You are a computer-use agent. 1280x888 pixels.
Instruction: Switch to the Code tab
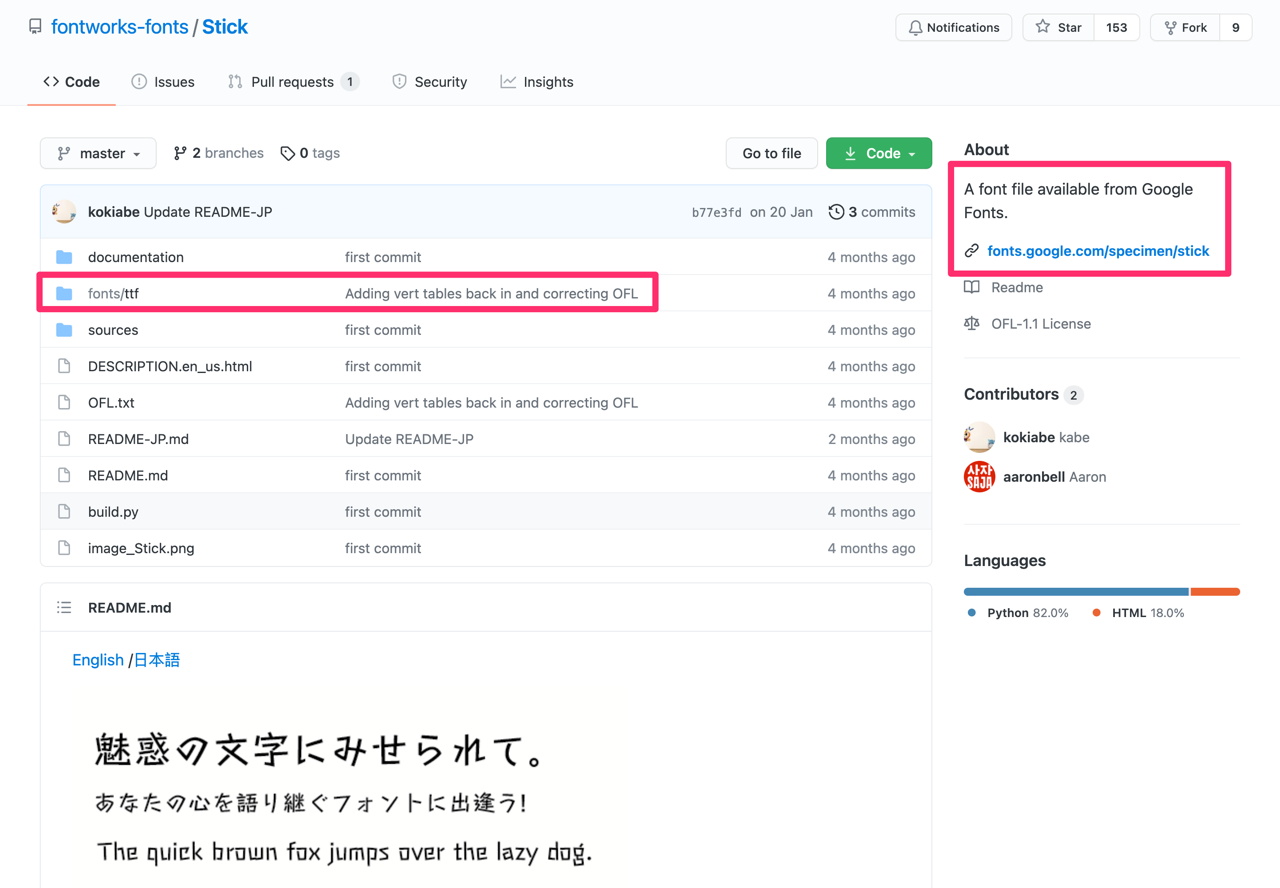point(72,82)
